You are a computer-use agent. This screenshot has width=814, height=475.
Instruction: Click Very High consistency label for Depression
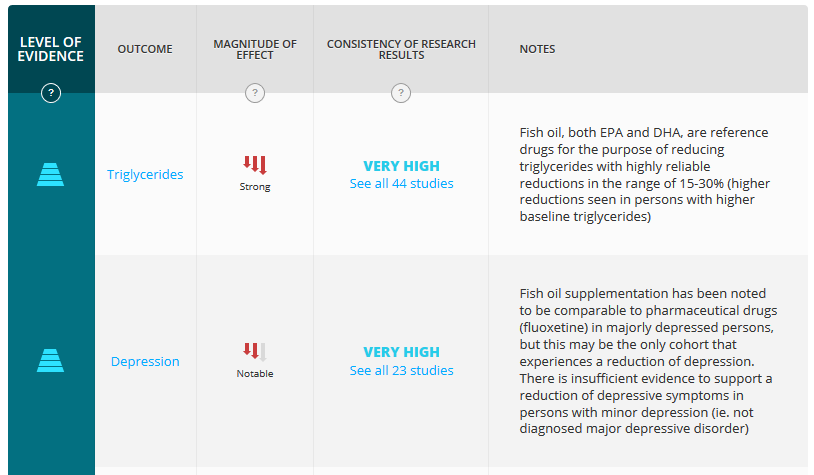(401, 352)
